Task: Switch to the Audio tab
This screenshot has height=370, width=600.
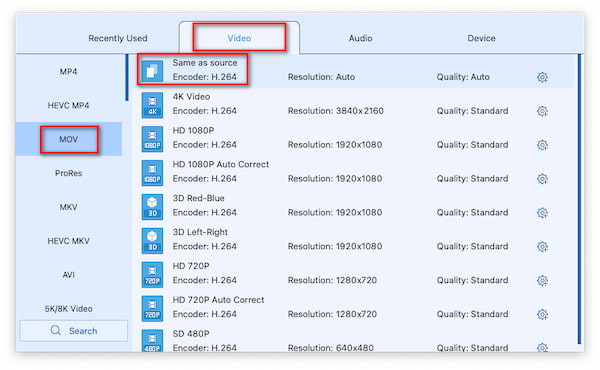Action: [360, 38]
